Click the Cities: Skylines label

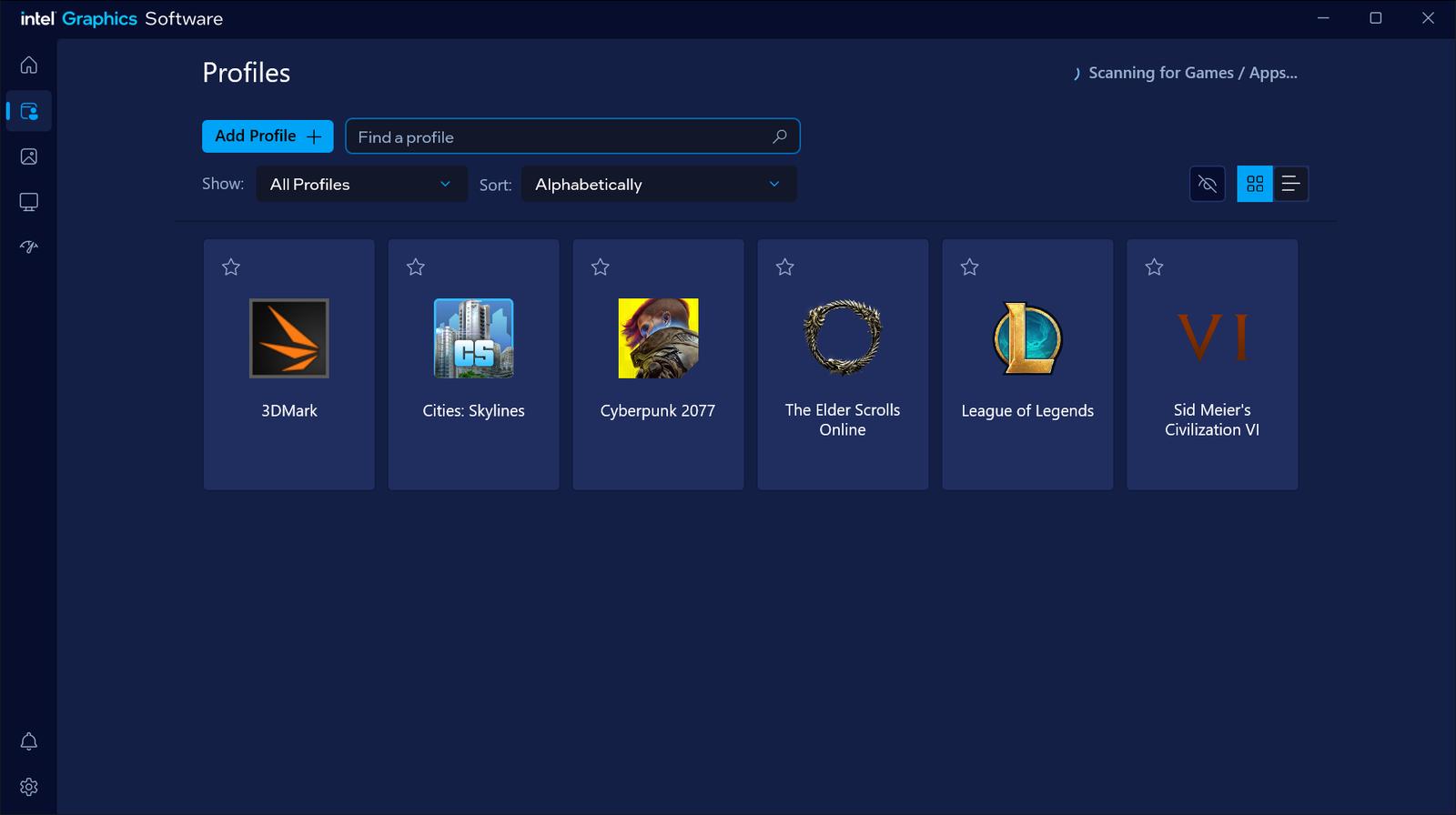[474, 411]
